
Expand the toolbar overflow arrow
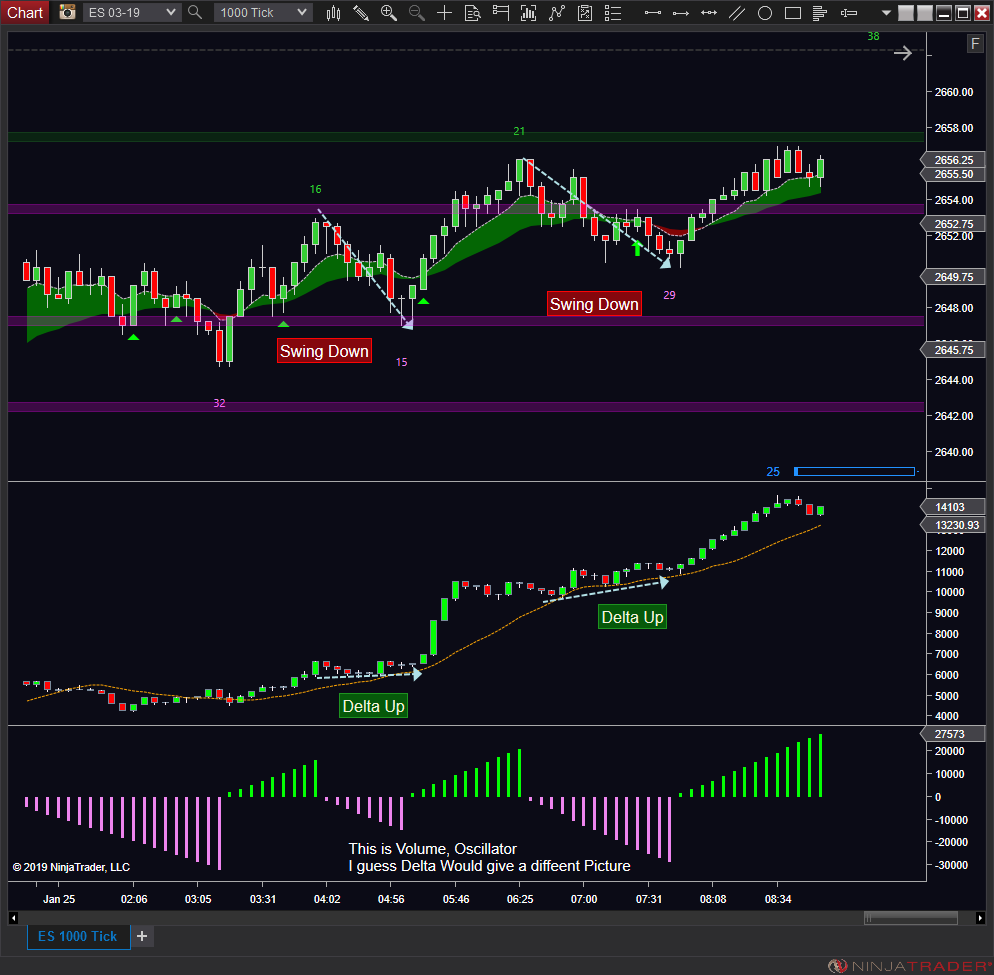pyautogui.click(x=886, y=13)
